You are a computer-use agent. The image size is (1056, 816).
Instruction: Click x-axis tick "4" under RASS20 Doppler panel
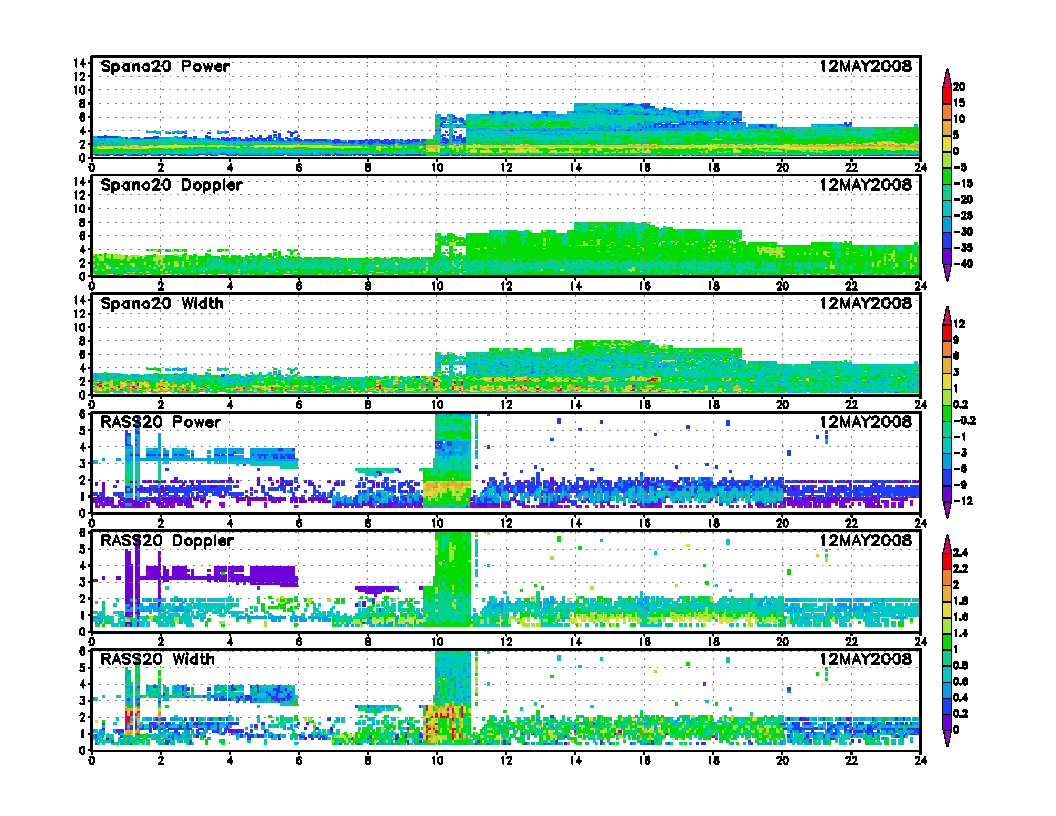click(230, 642)
